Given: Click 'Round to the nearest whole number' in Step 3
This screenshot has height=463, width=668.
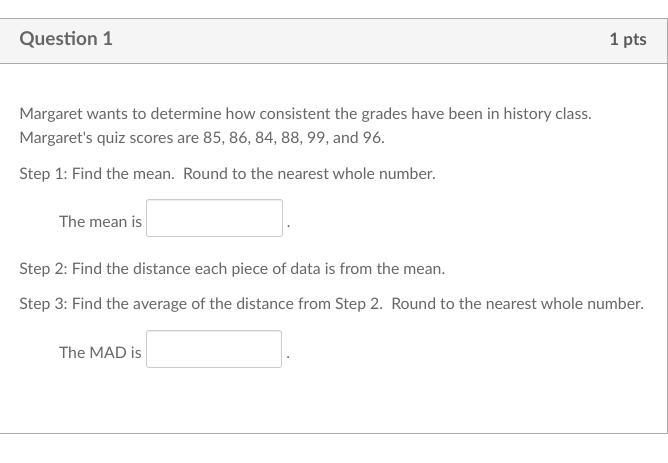Looking at the screenshot, I should click(518, 304).
